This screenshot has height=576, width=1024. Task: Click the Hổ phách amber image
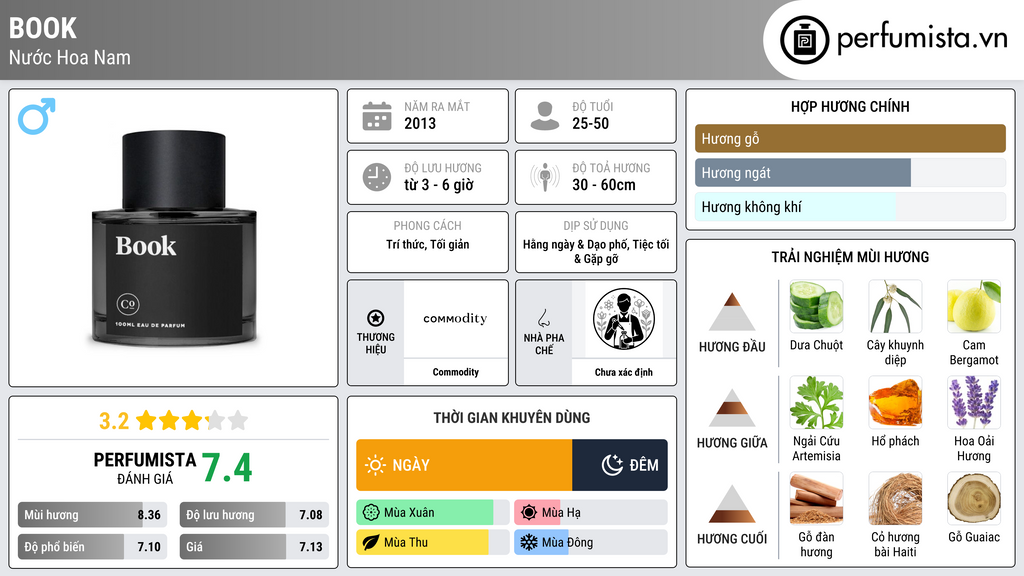pyautogui.click(x=895, y=402)
